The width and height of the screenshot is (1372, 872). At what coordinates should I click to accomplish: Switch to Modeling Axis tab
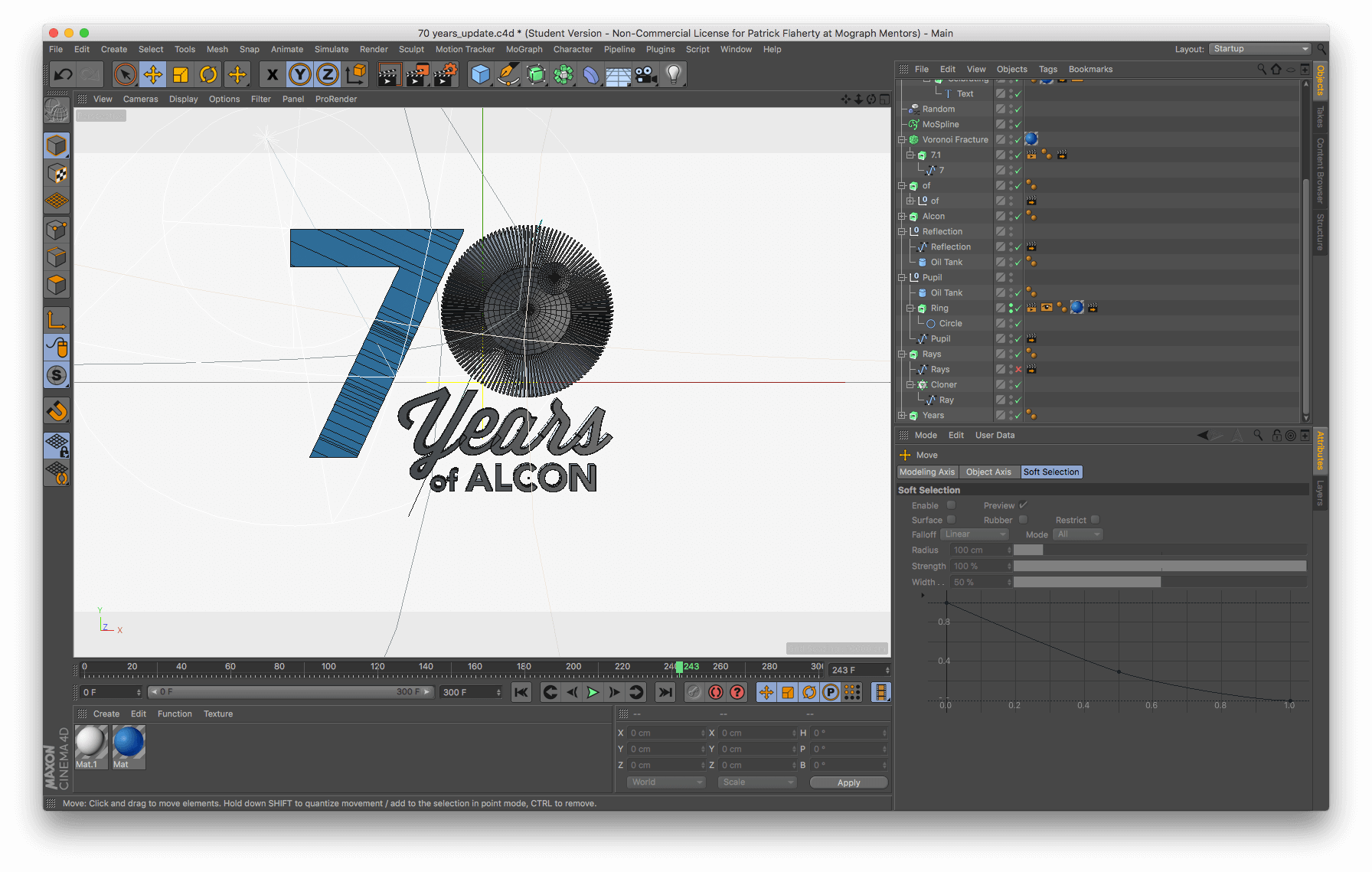coord(927,472)
